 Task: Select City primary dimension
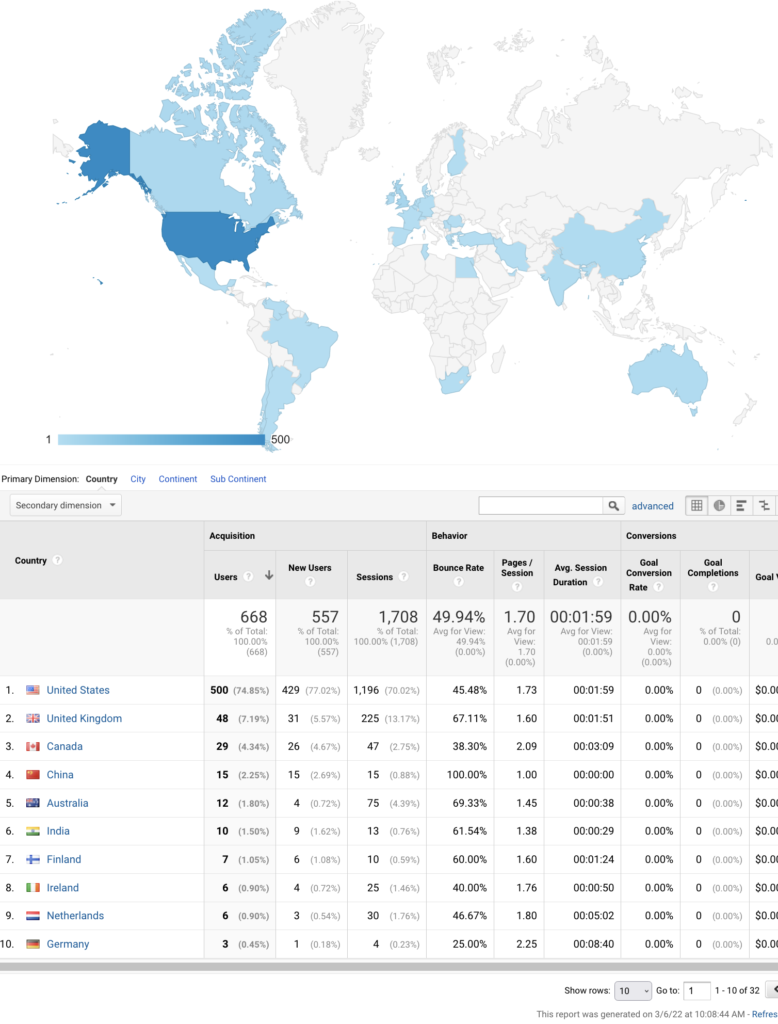(138, 479)
